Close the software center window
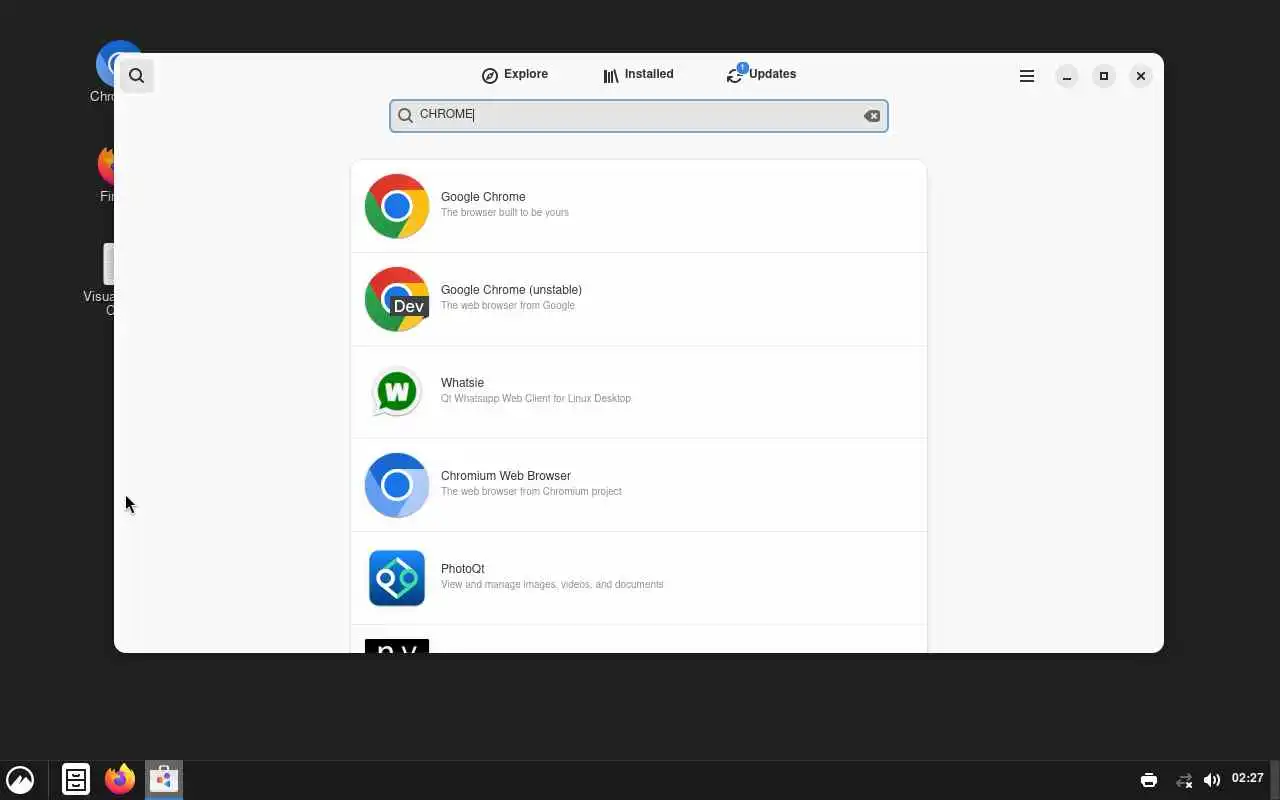Screen dimensions: 1280x800 1140,76
